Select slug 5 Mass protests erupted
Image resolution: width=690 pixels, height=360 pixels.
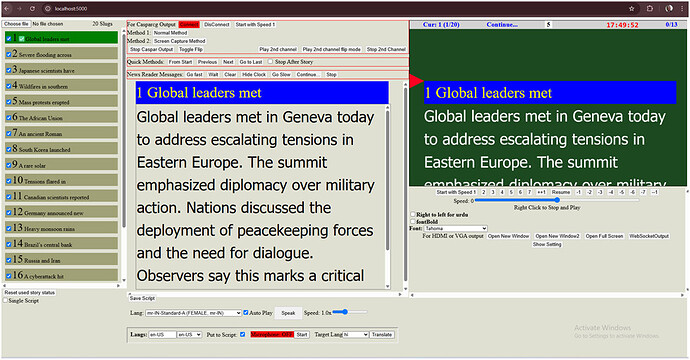[x=62, y=101]
